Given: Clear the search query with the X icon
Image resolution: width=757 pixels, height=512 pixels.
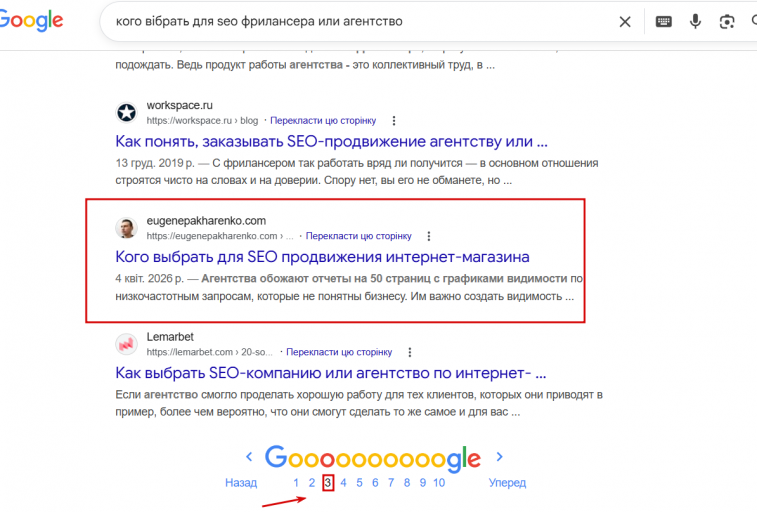Looking at the screenshot, I should [x=625, y=22].
